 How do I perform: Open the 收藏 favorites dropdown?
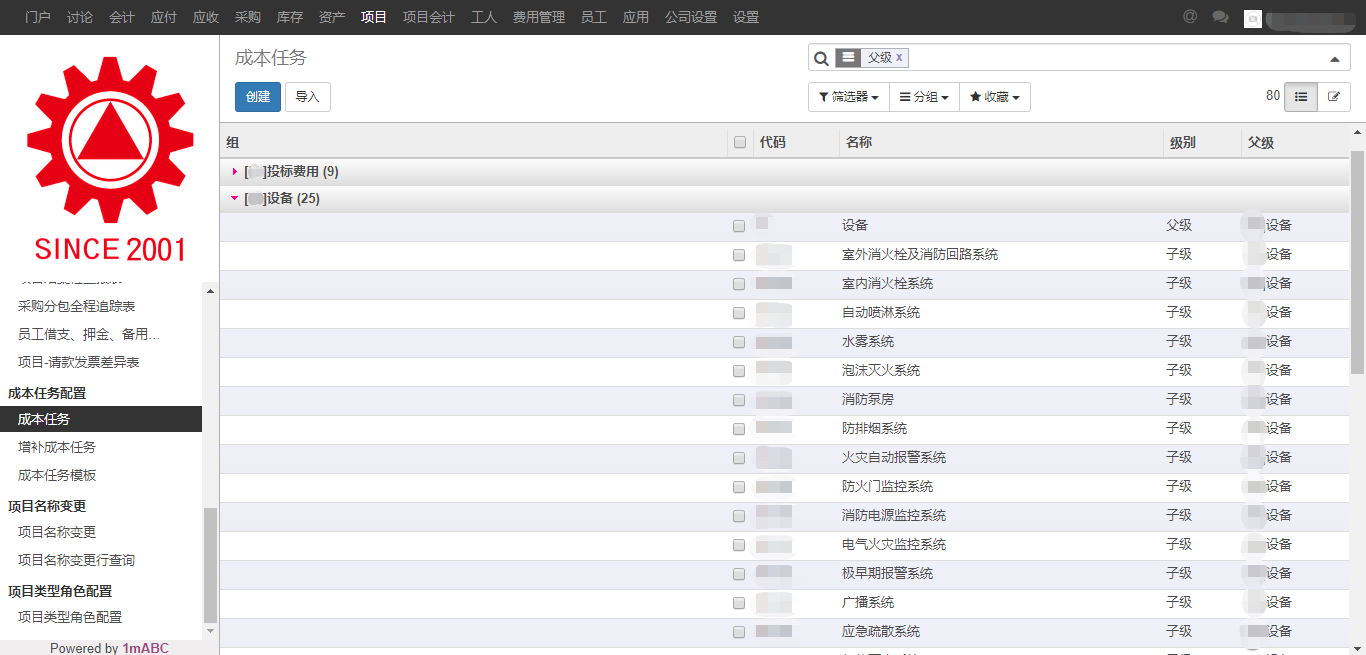[995, 97]
